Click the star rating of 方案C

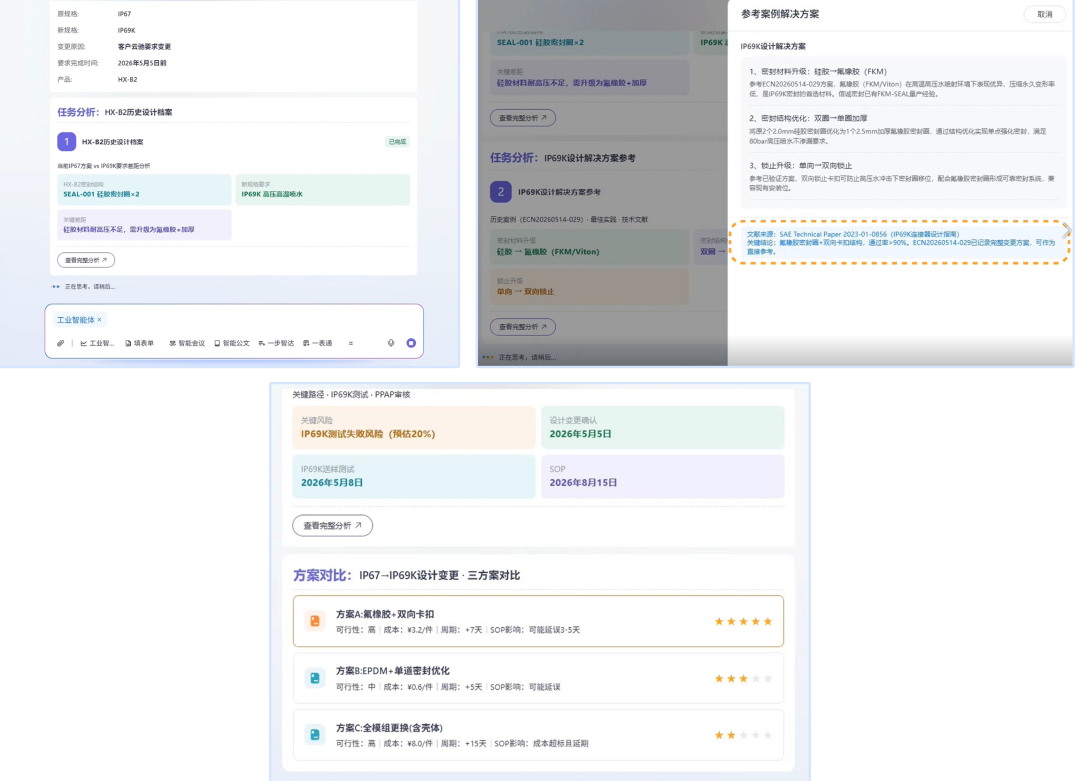click(x=743, y=735)
